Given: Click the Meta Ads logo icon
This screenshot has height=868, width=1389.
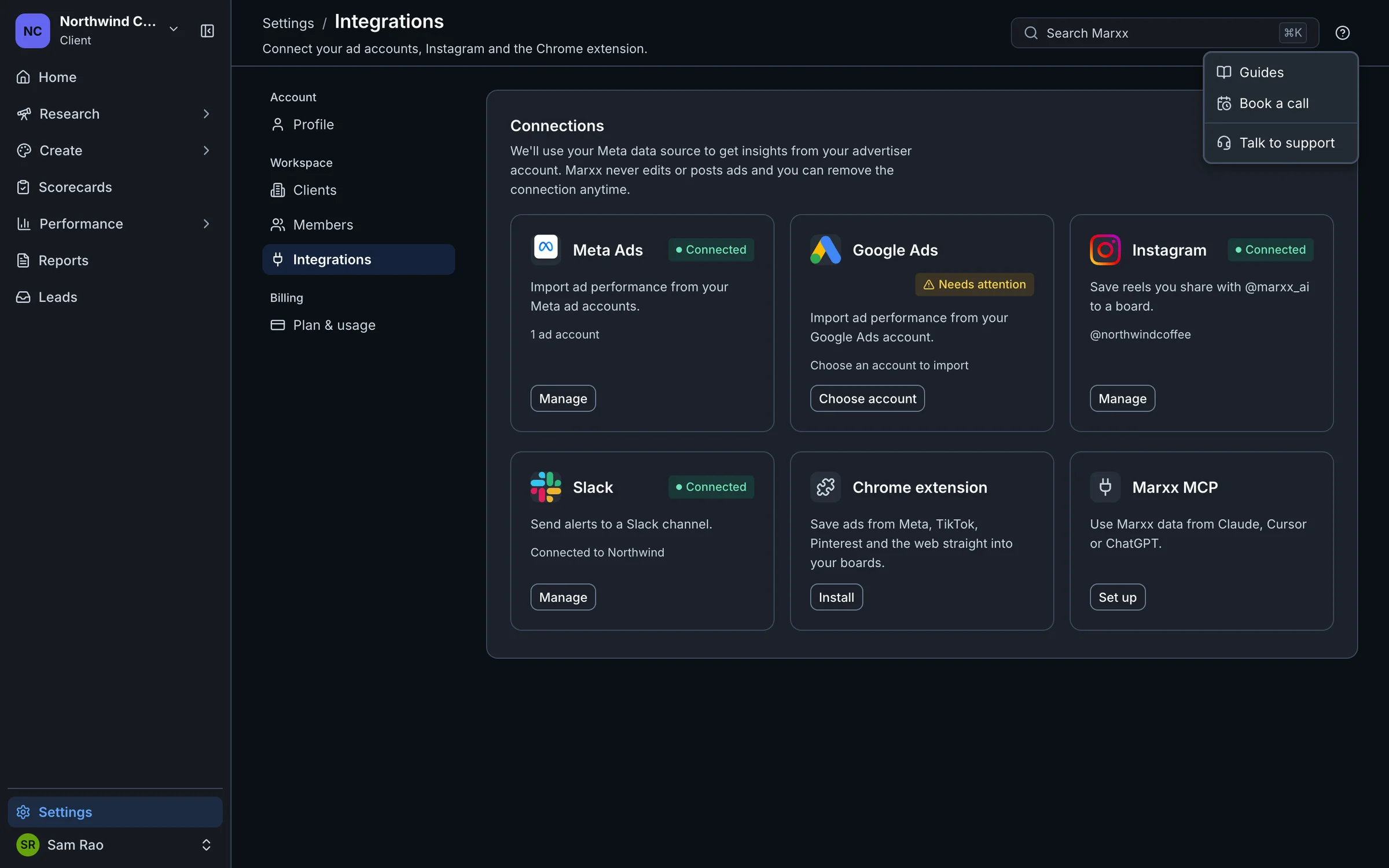Looking at the screenshot, I should click(x=546, y=249).
